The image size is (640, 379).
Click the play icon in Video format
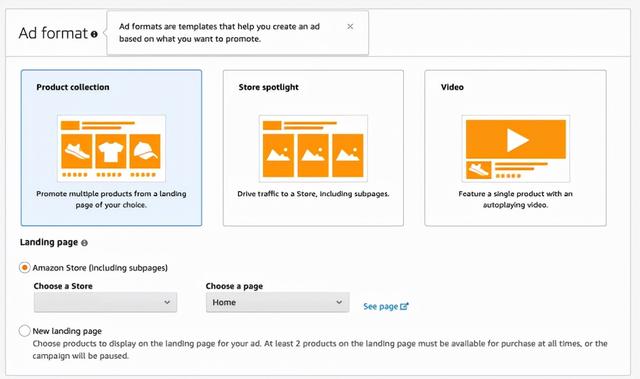coord(518,140)
